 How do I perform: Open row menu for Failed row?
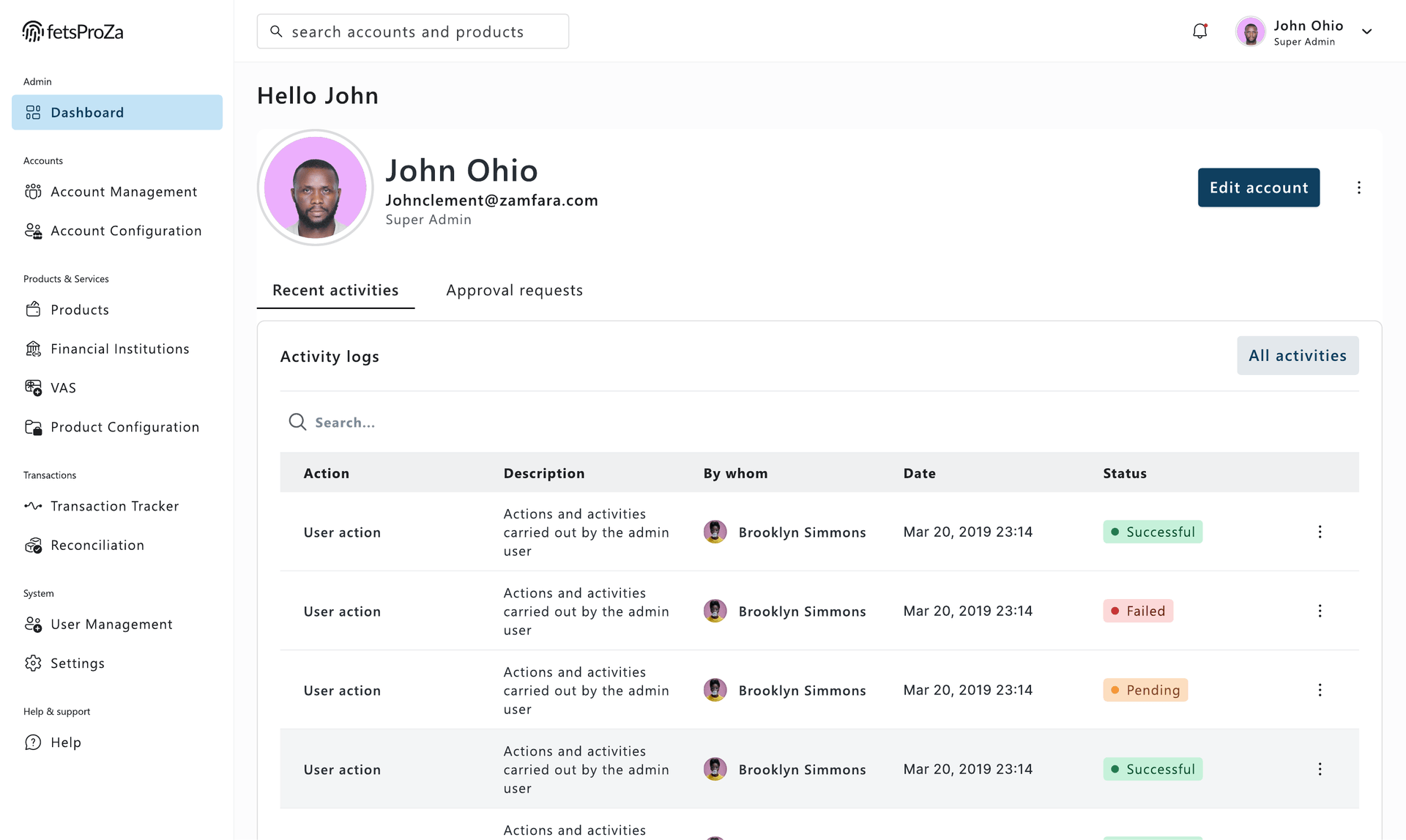(x=1320, y=611)
